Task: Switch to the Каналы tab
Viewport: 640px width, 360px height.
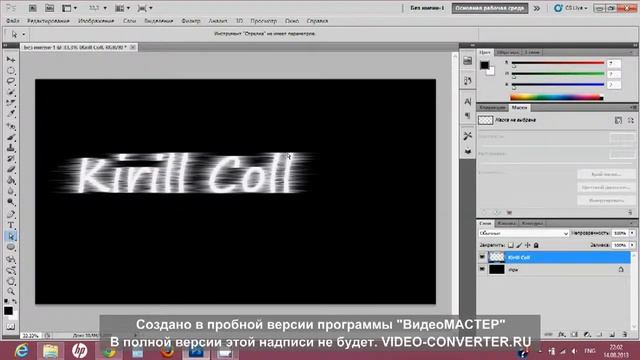Action: pyautogui.click(x=506, y=223)
